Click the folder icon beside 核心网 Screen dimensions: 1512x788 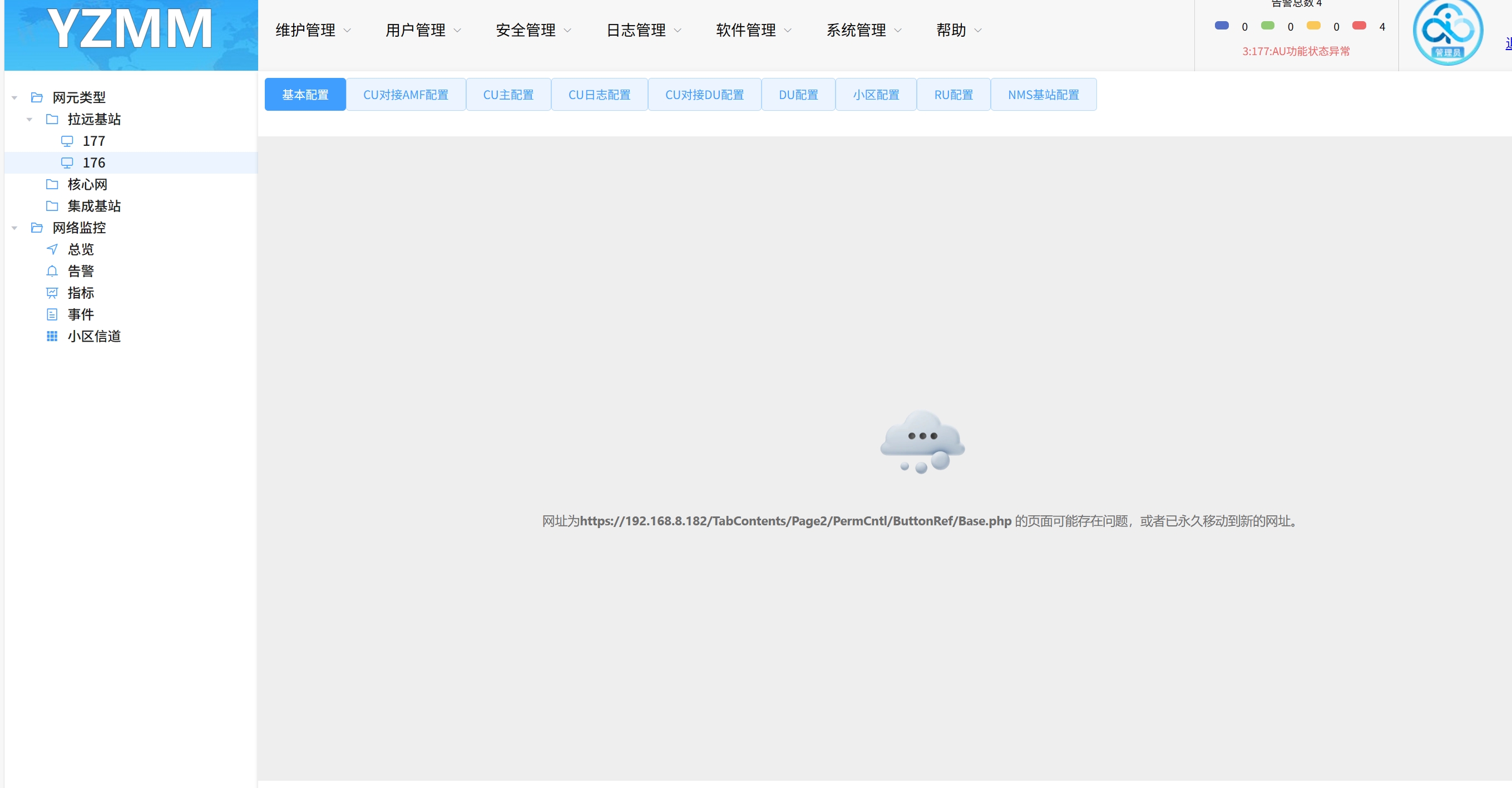52,184
